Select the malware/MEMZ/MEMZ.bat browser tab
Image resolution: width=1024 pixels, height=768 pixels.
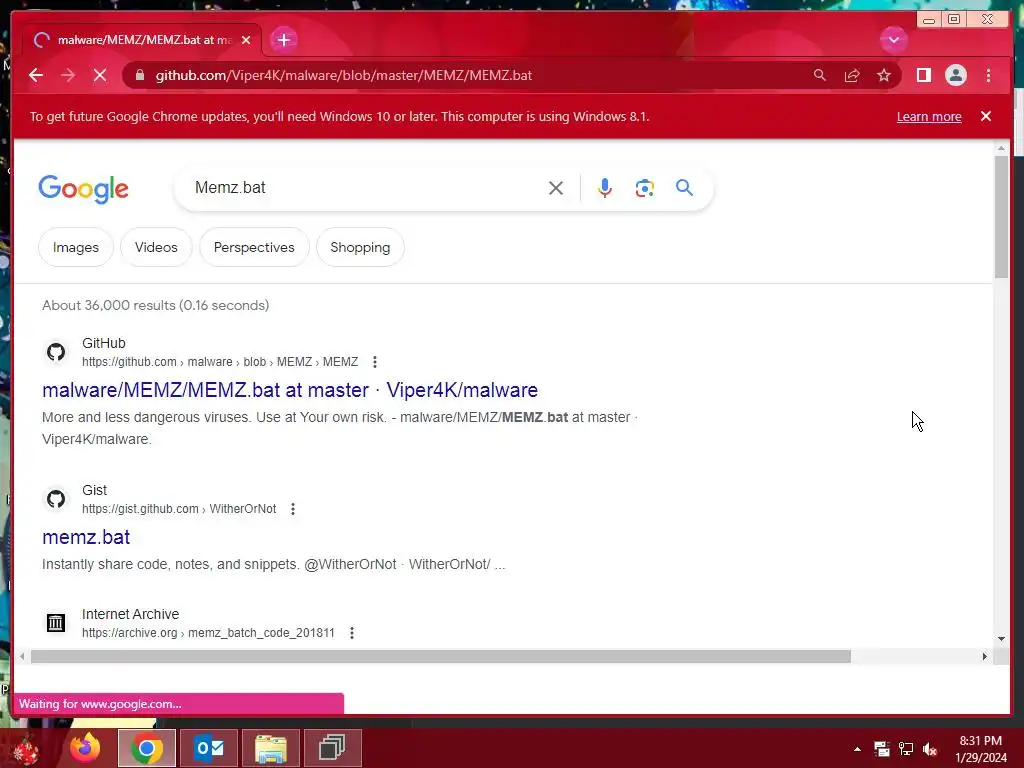(x=142, y=40)
